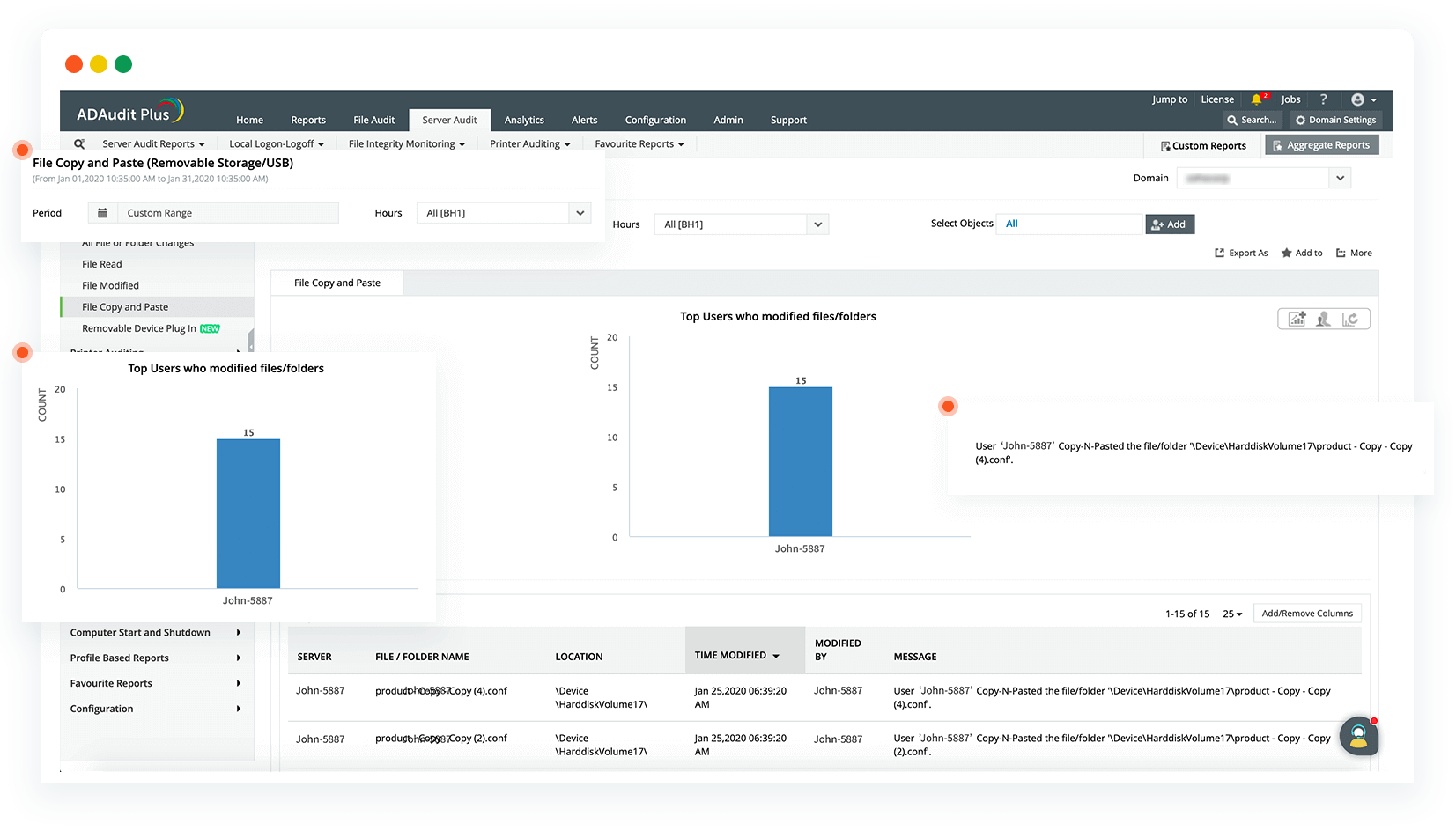
Task: Expand Printer Auditing dropdown
Action: 530,144
